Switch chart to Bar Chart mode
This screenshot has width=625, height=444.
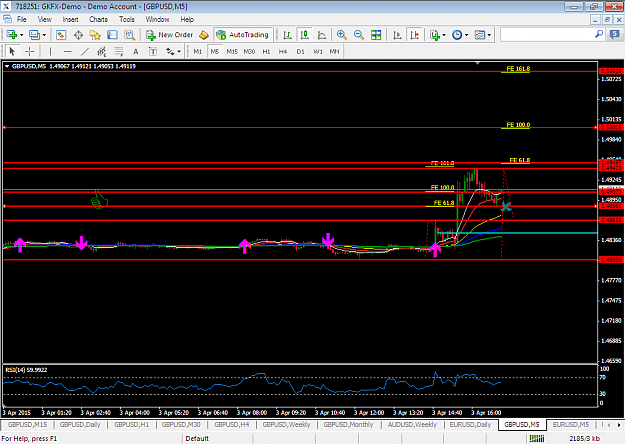[x=287, y=35]
